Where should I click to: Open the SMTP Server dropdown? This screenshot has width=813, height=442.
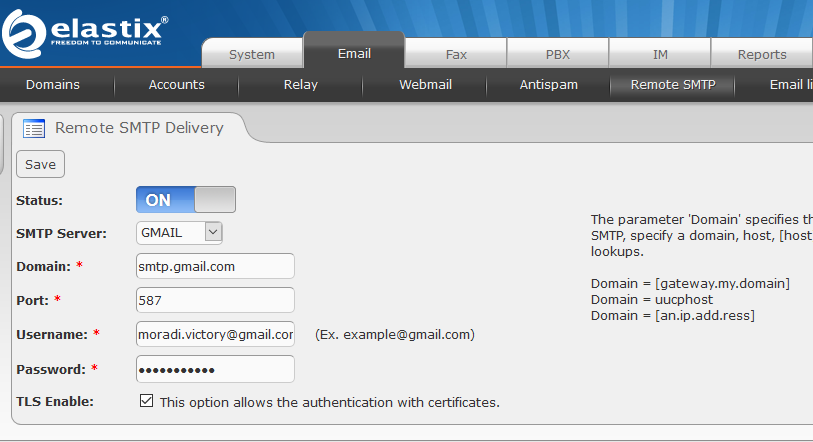(x=179, y=233)
